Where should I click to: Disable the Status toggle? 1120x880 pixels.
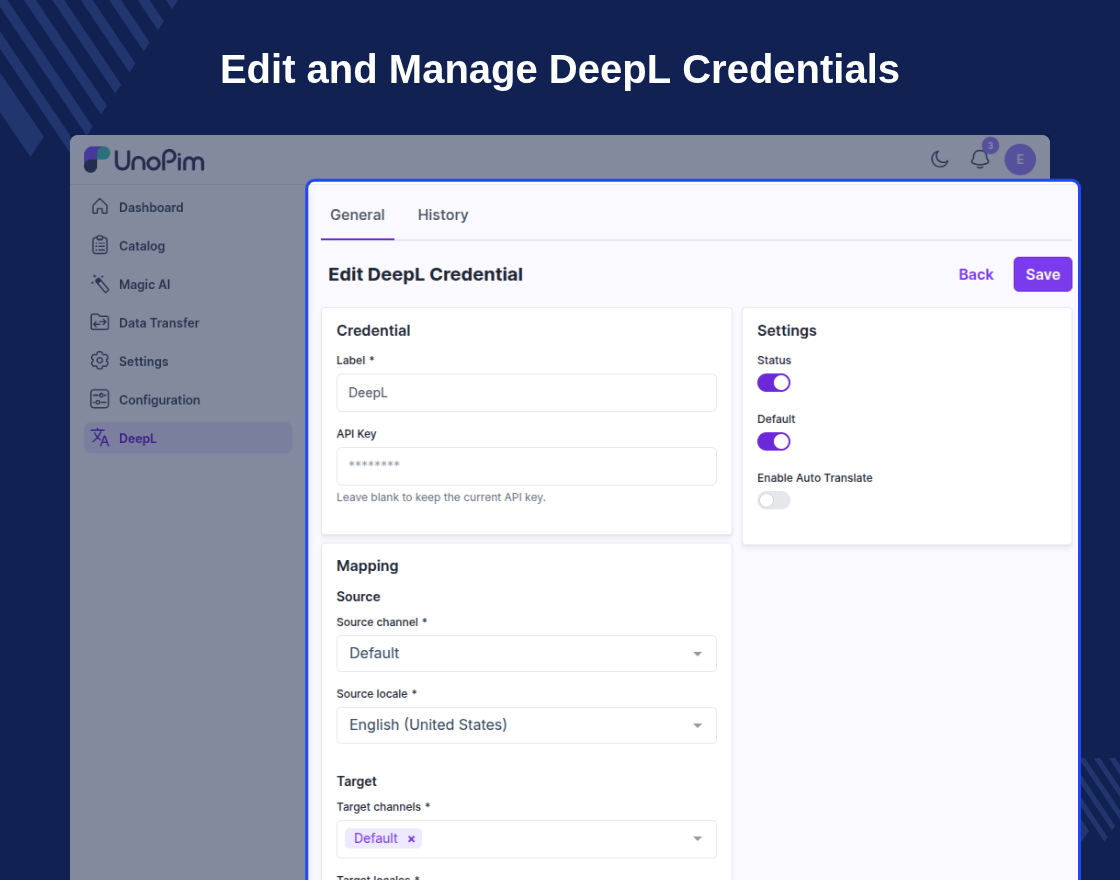coord(774,383)
